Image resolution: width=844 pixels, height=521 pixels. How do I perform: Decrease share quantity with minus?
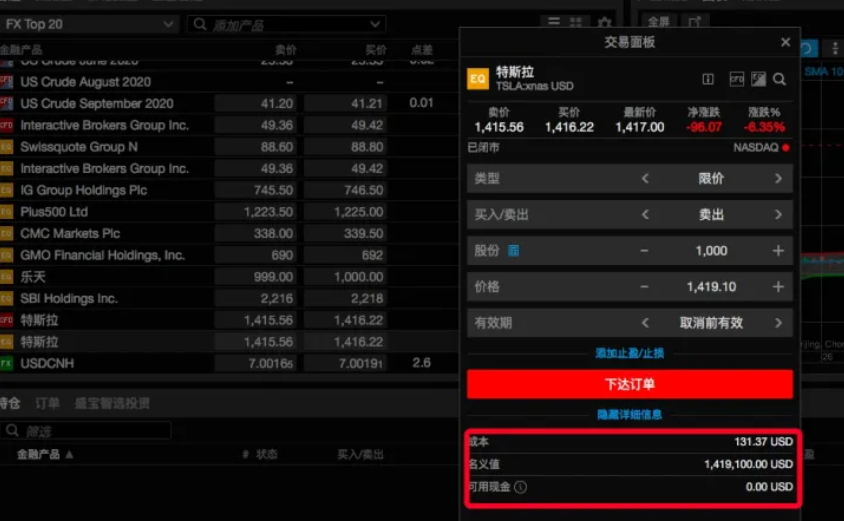pos(644,251)
